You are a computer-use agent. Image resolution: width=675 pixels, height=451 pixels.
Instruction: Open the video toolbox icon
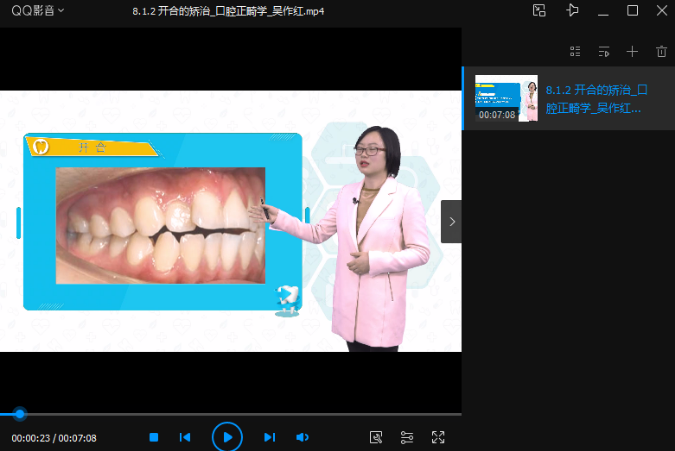376,437
